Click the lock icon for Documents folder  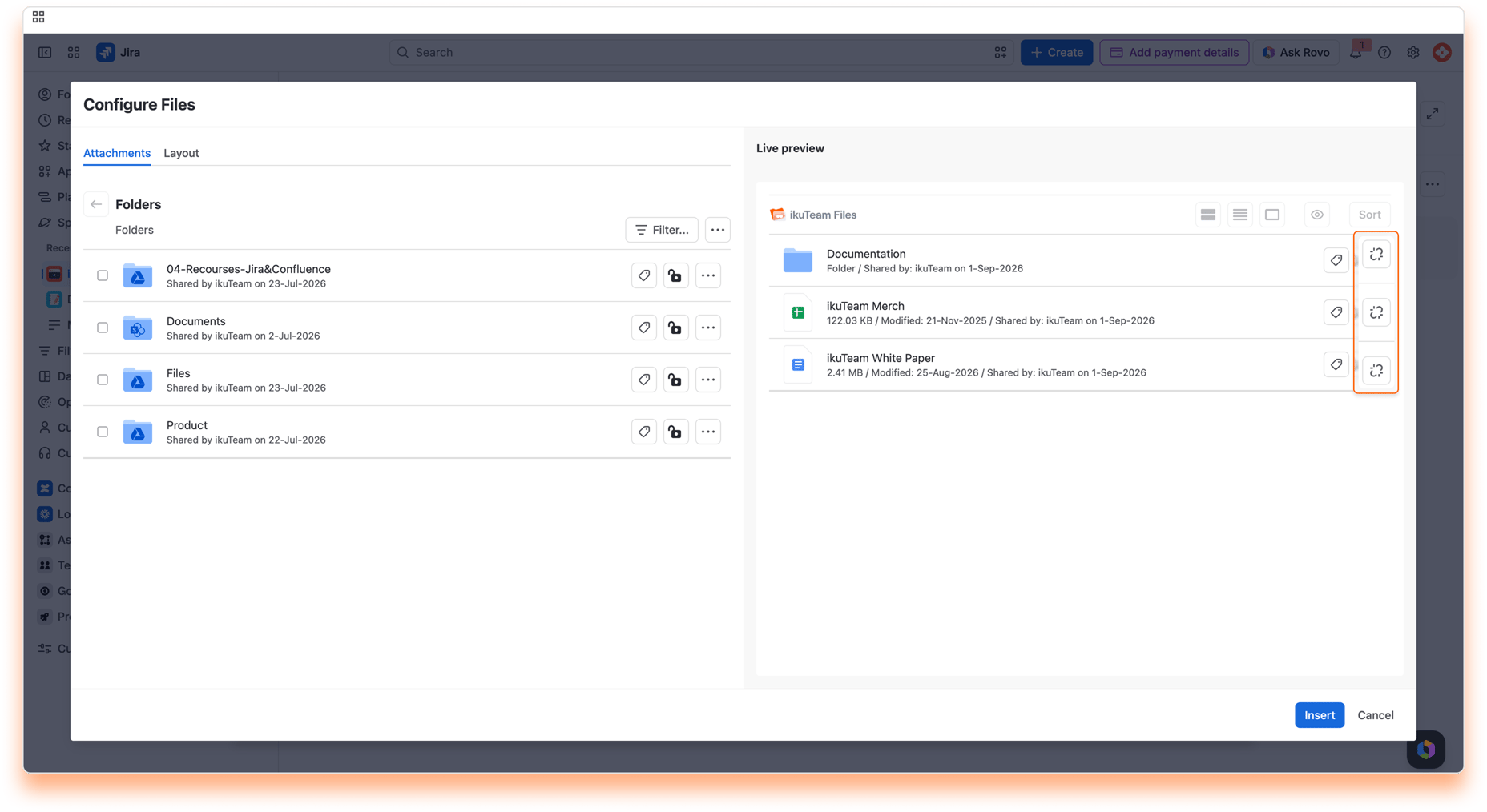675,328
